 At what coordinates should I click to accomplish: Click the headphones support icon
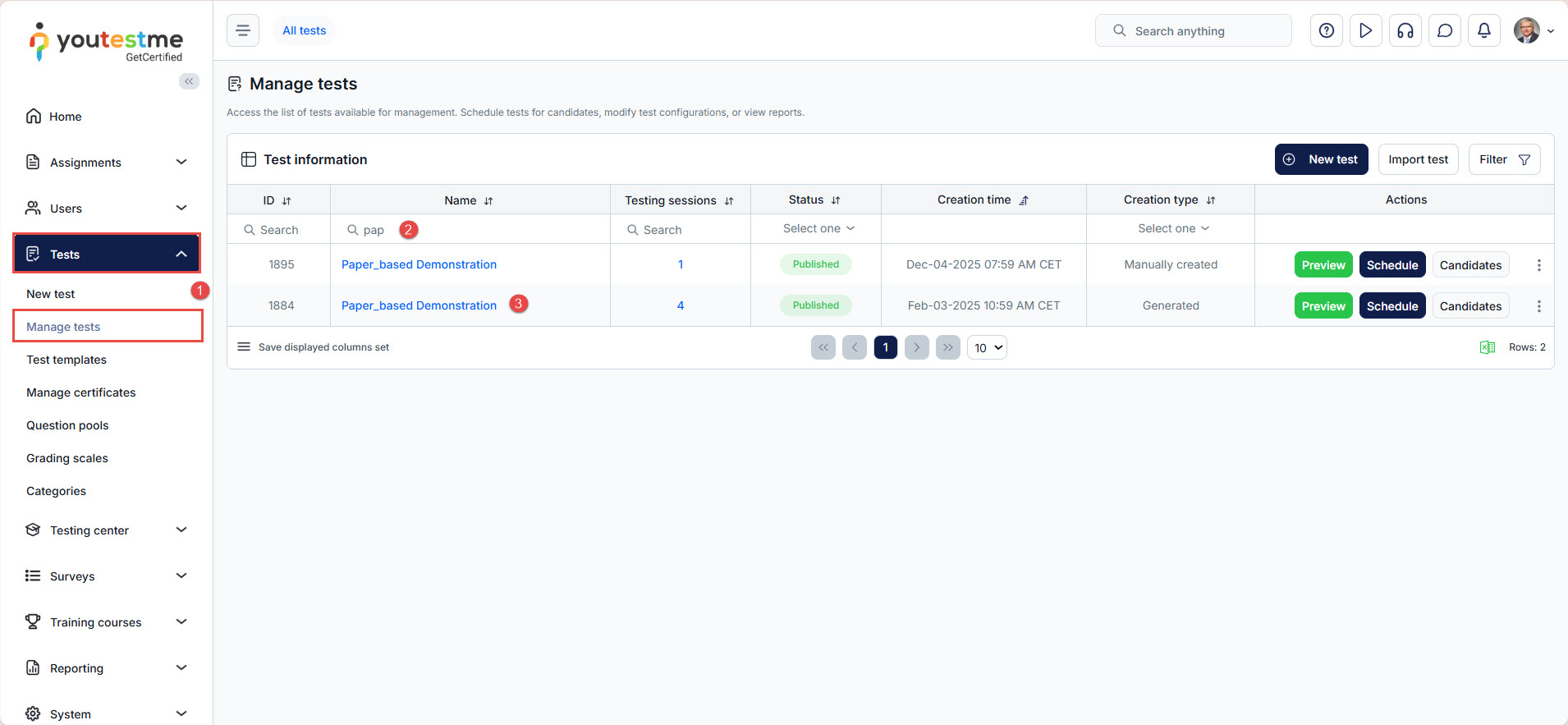click(x=1405, y=30)
